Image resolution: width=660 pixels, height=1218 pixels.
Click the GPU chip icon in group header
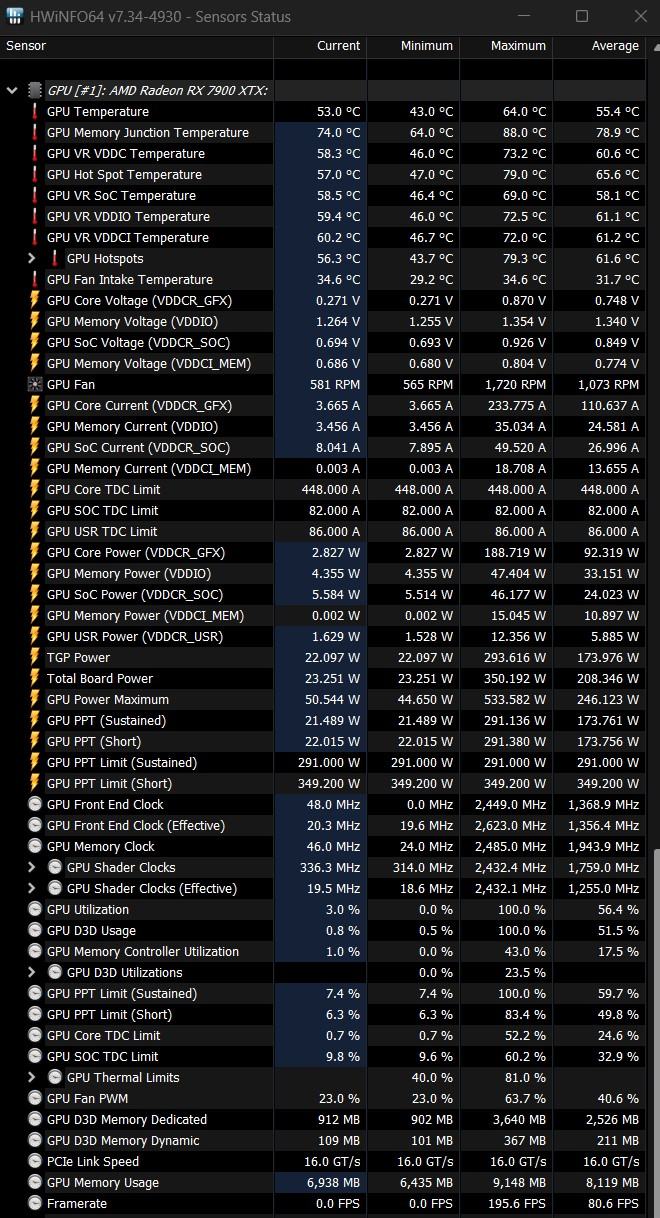pyautogui.click(x=35, y=90)
